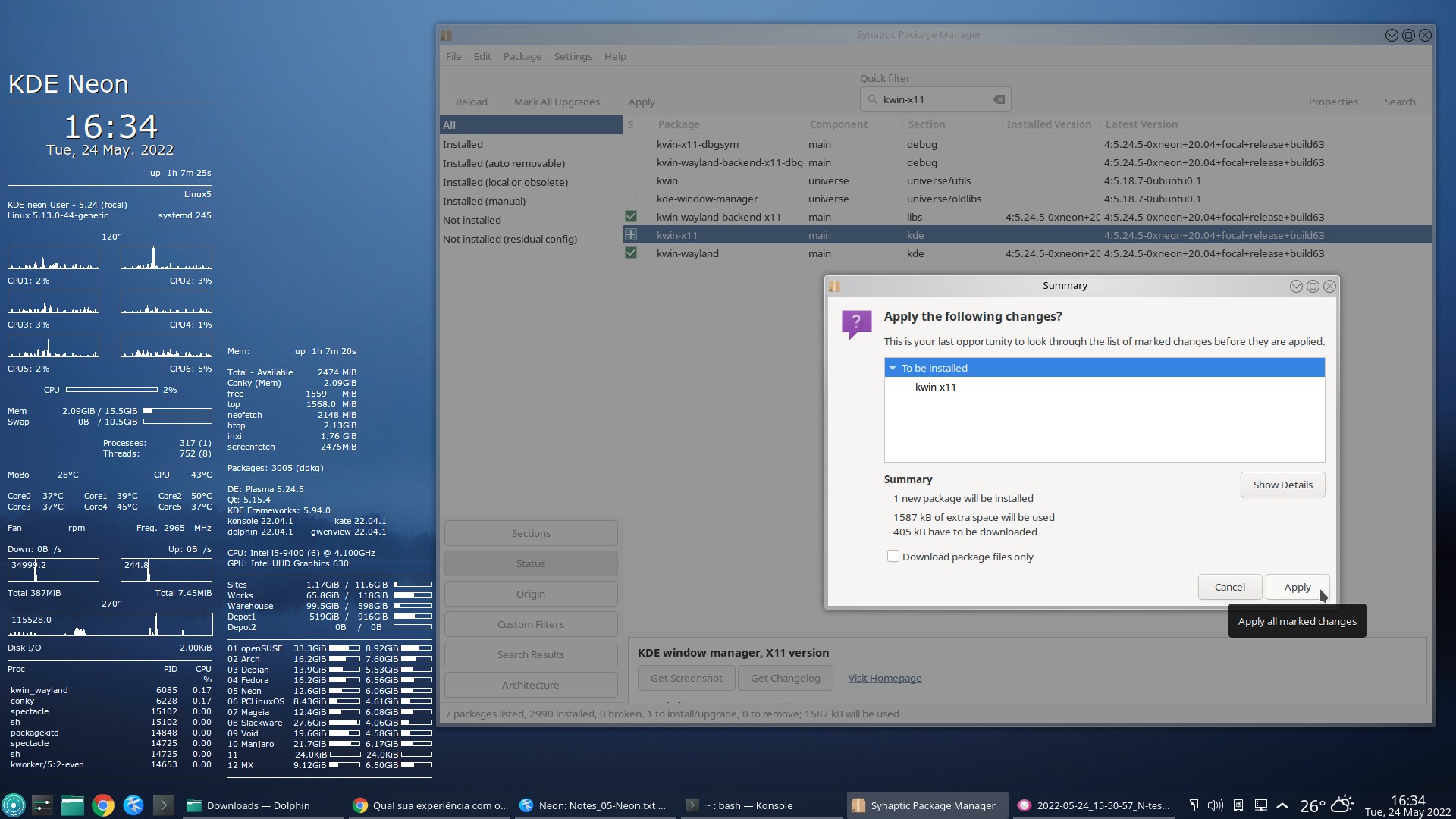
Task: Open the Settings menu
Action: pyautogui.click(x=573, y=56)
